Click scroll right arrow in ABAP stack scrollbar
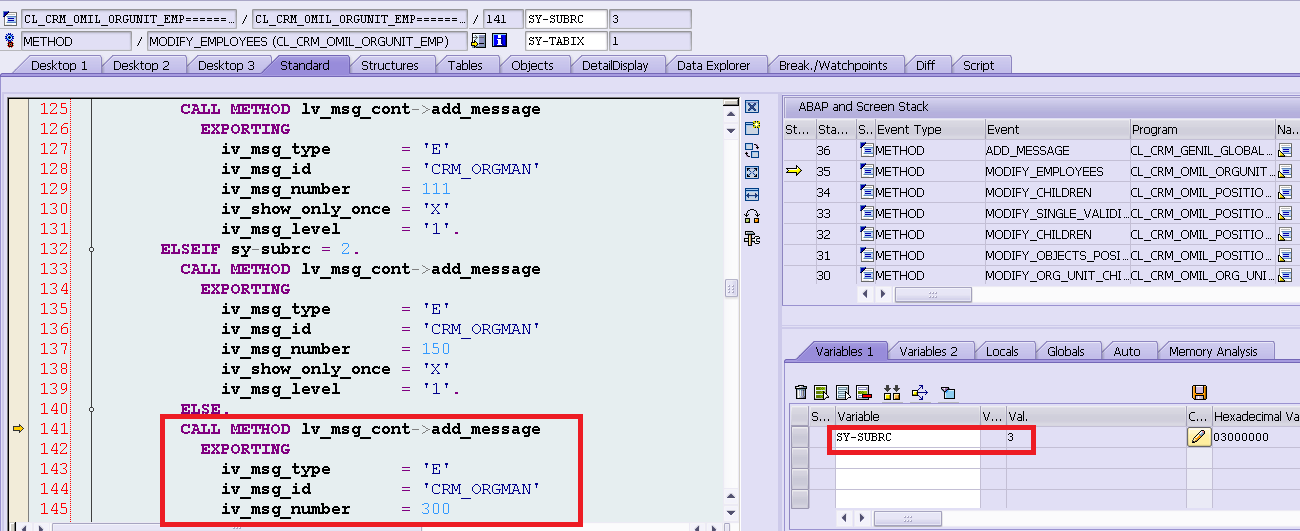Viewport: 1300px width, 531px height. tap(883, 295)
